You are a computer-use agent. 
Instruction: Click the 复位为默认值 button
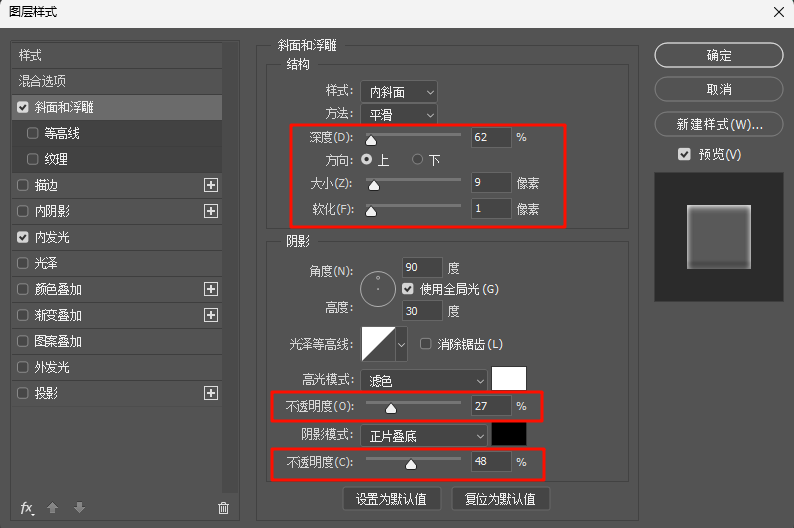coord(500,499)
